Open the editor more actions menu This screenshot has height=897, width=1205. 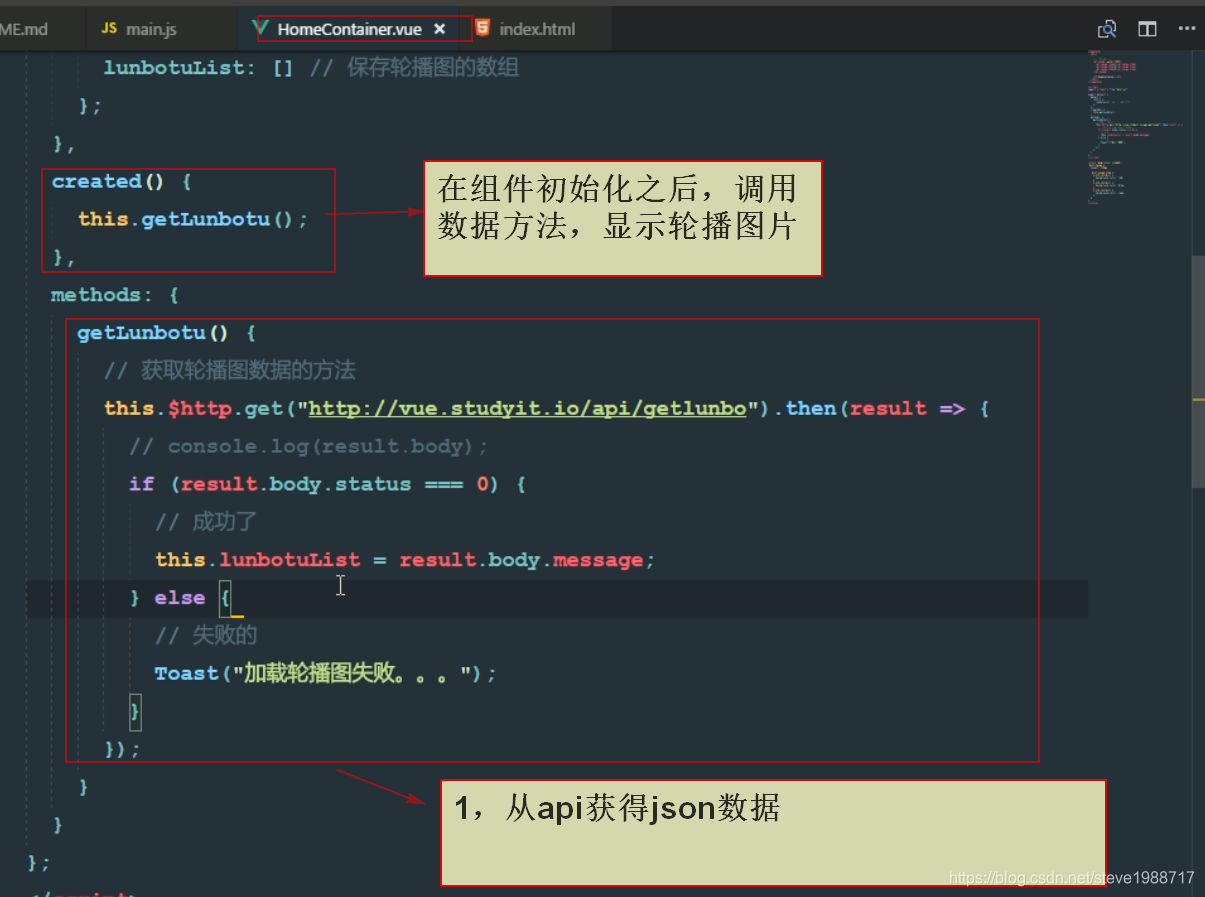click(x=1187, y=29)
